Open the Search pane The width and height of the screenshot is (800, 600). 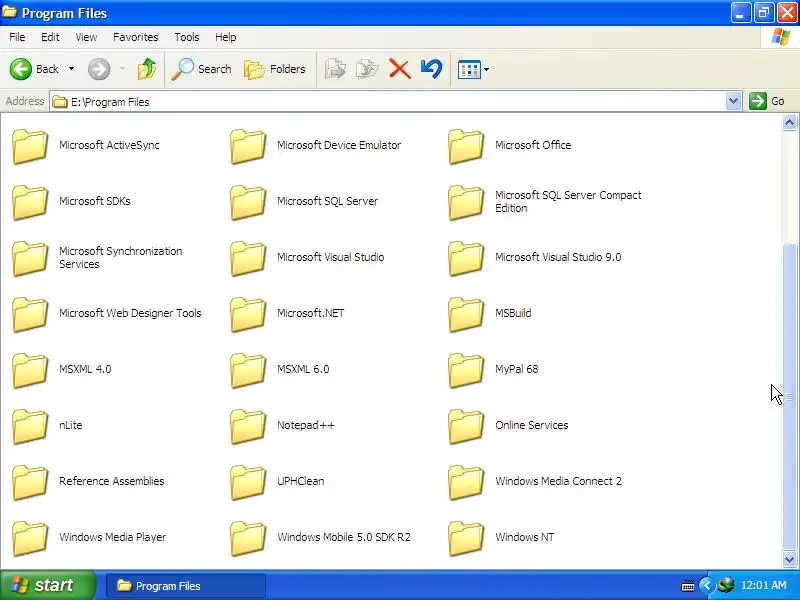[x=201, y=69]
